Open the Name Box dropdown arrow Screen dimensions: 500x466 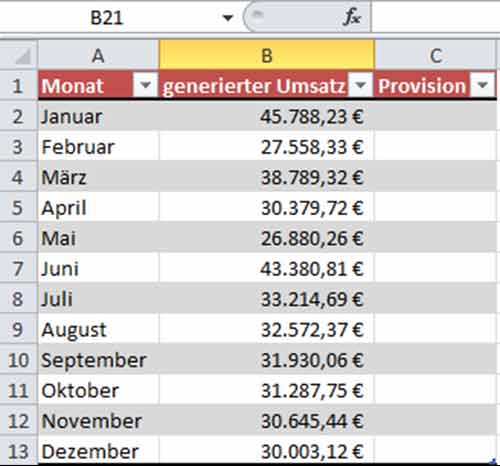coord(228,17)
